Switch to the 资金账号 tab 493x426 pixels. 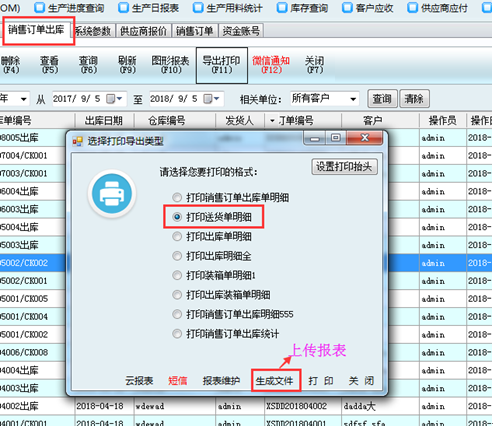click(241, 31)
